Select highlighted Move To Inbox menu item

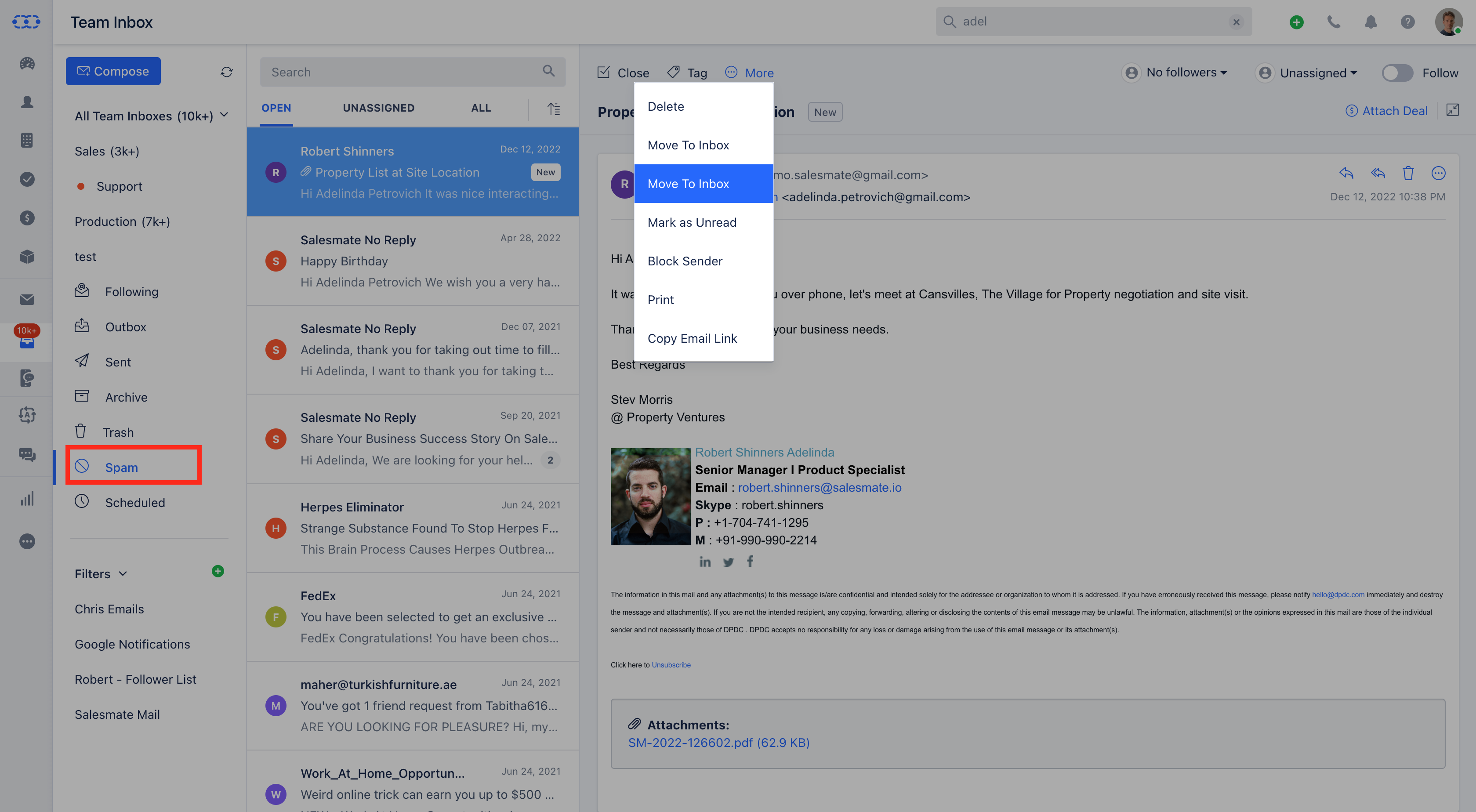(704, 184)
